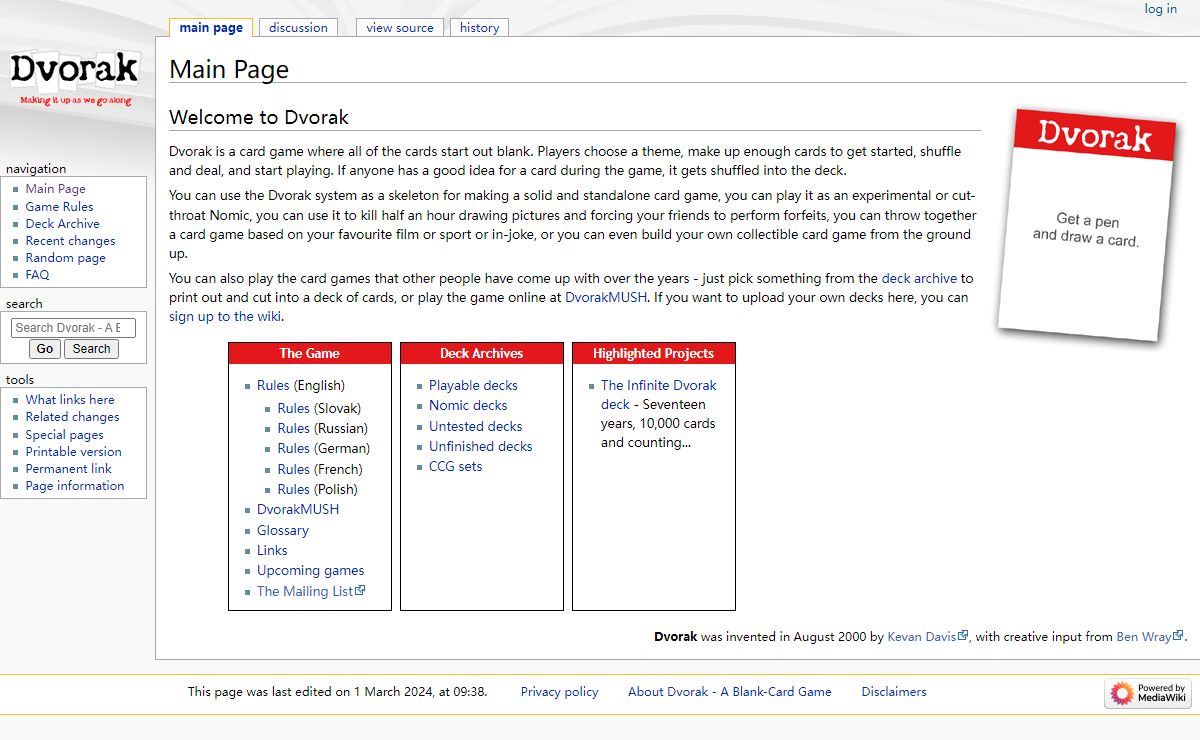This screenshot has width=1200, height=740.
Task: Open What links here tool
Action: pos(70,400)
